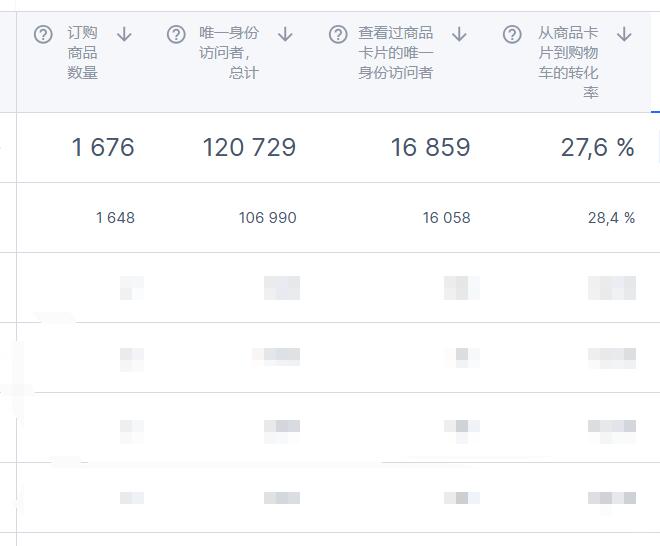The width and height of the screenshot is (660, 546).
Task: Select the total value 16 859
Action: click(430, 147)
